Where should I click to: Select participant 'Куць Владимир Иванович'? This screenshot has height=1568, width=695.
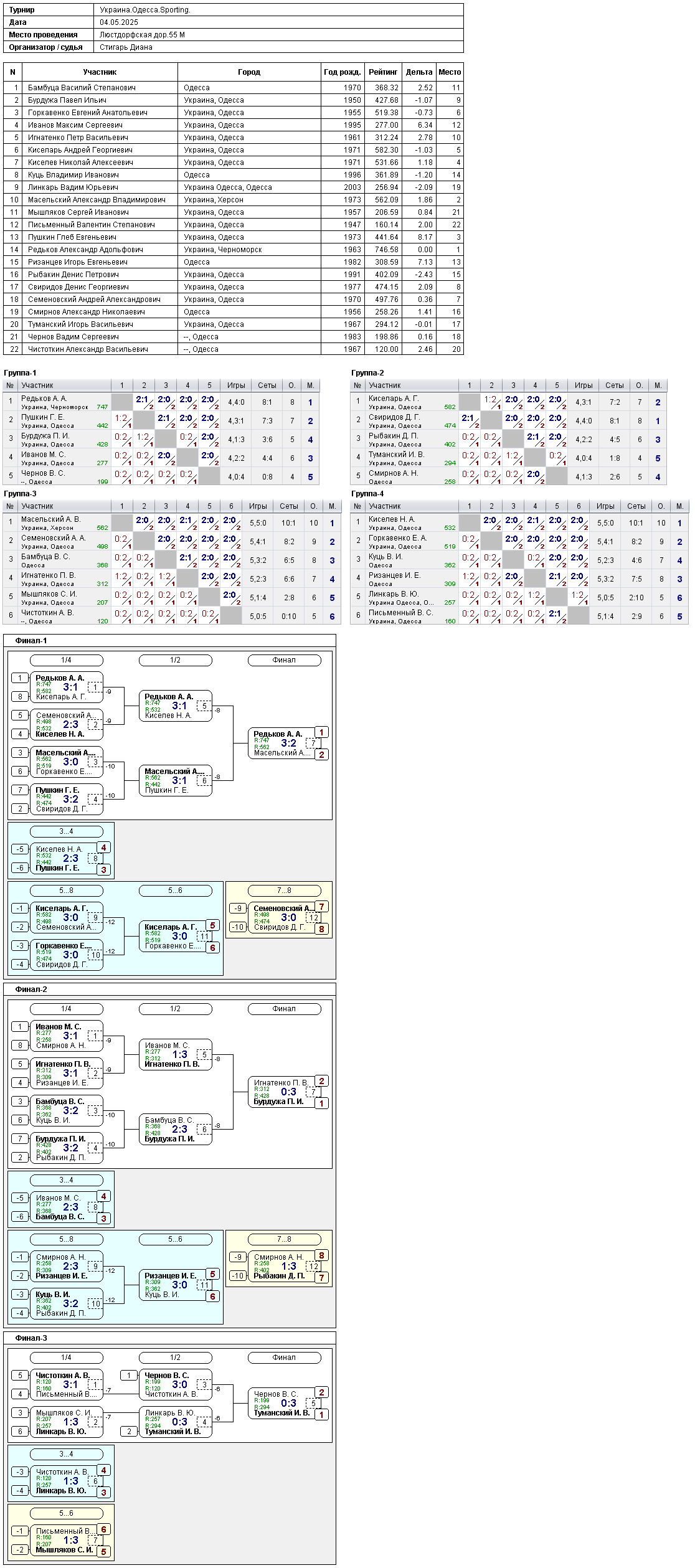pyautogui.click(x=73, y=175)
